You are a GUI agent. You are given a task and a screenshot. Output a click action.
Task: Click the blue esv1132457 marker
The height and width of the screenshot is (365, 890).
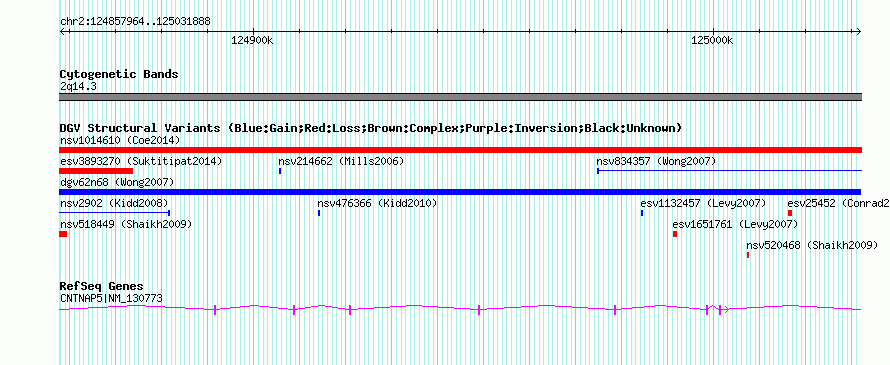[x=642, y=213]
